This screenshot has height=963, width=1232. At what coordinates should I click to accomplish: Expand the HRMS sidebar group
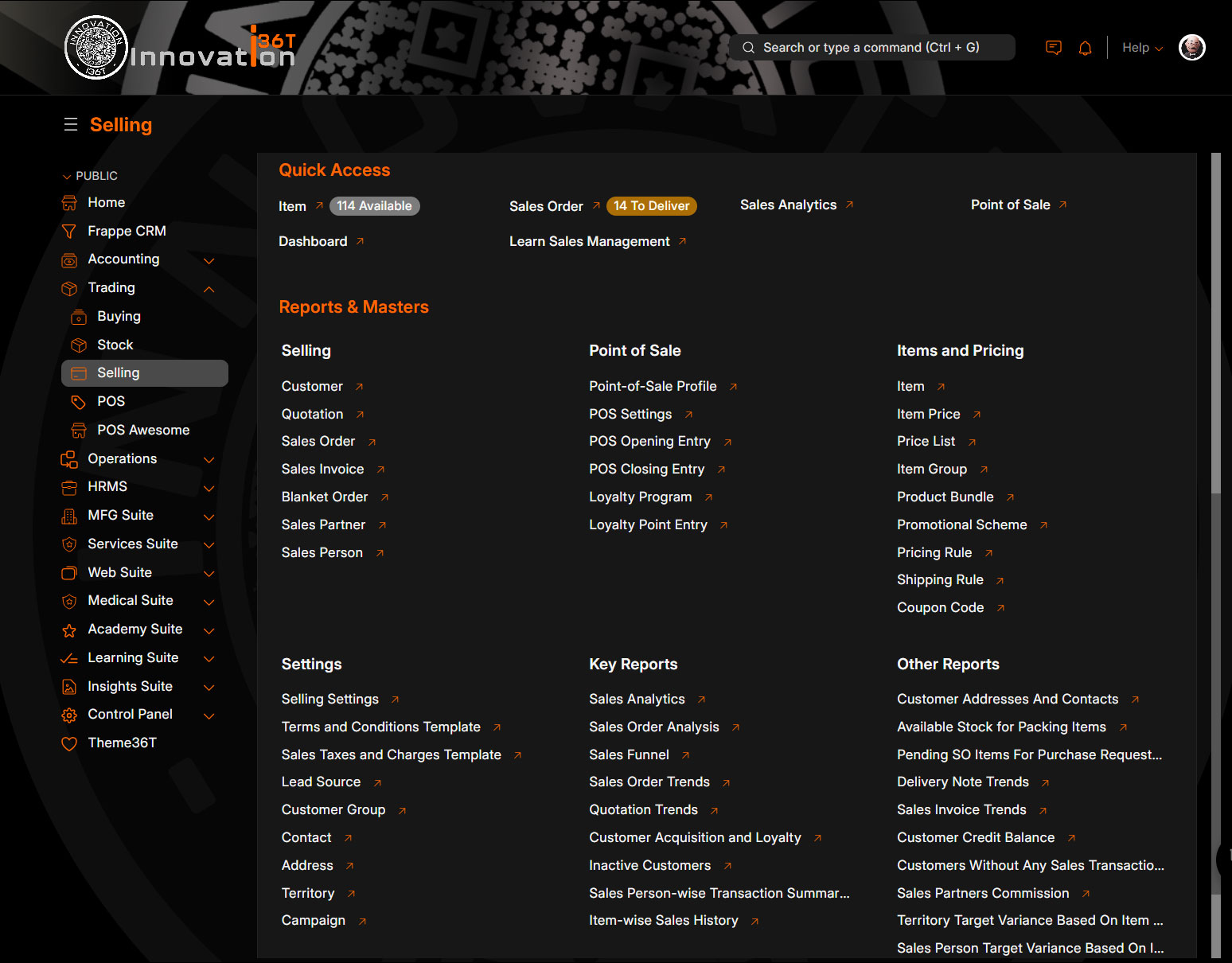pos(209,488)
